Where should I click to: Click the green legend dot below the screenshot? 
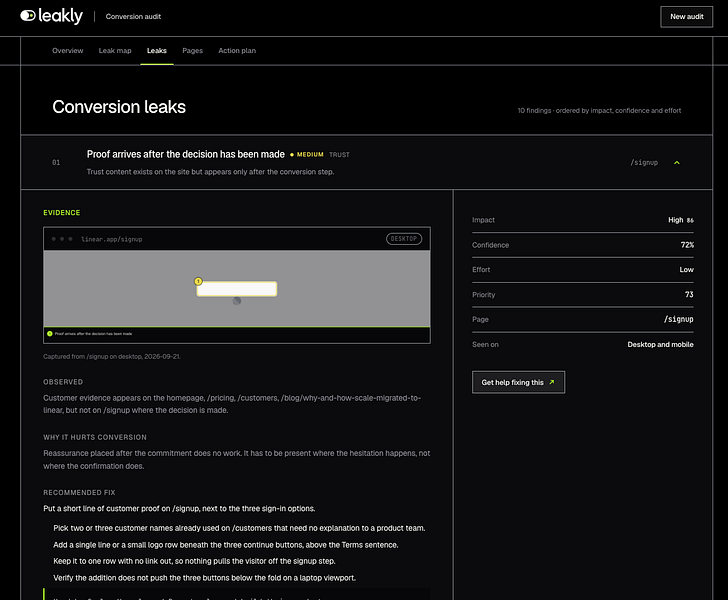[50, 333]
